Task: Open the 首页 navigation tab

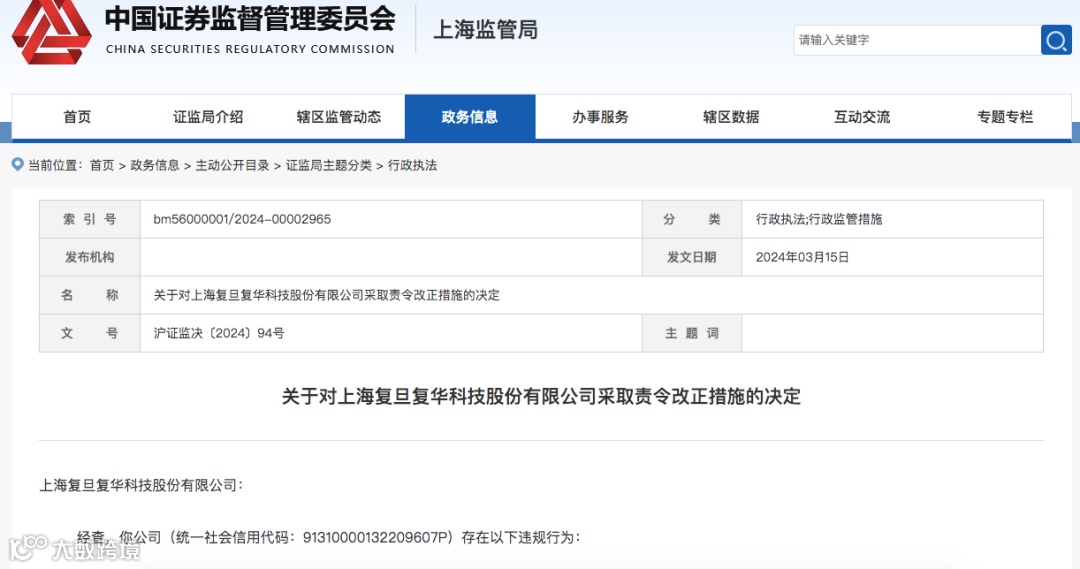Action: click(x=77, y=117)
